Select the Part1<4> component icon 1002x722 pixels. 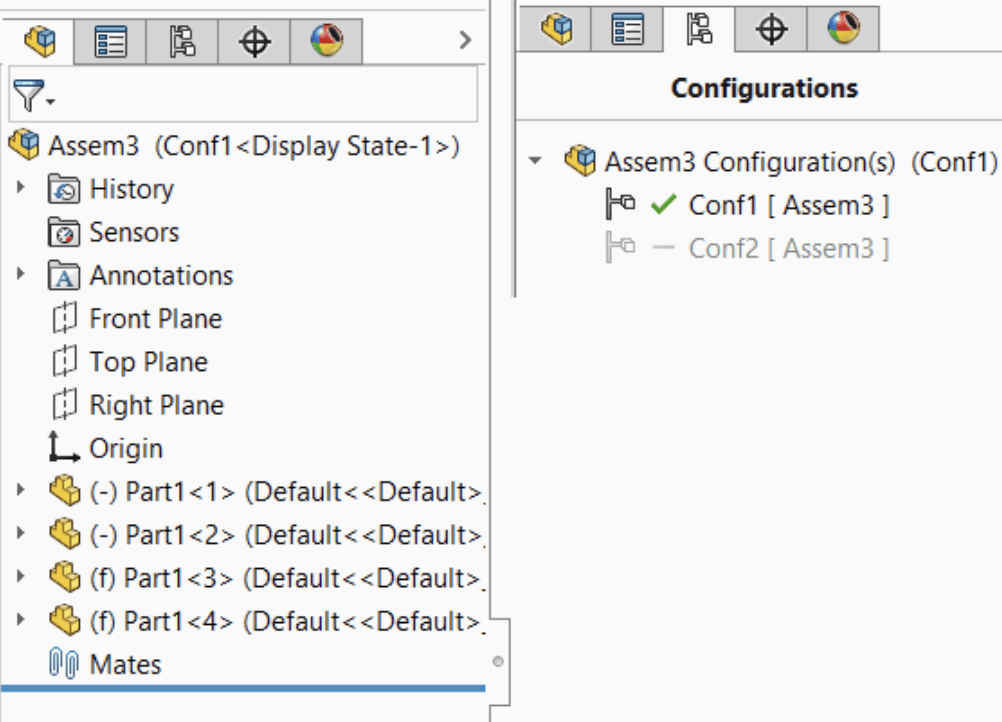pyautogui.click(x=65, y=620)
